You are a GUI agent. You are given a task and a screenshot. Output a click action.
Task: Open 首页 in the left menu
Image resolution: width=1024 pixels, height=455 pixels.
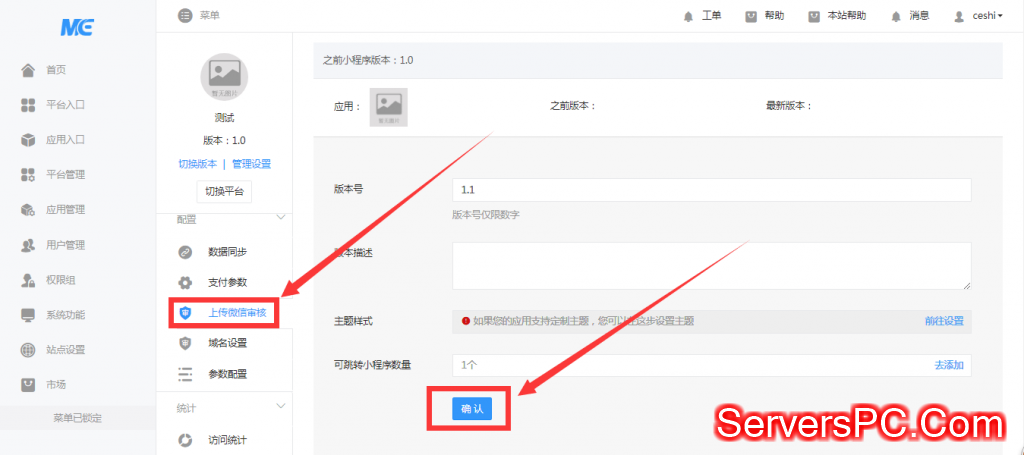[56, 71]
